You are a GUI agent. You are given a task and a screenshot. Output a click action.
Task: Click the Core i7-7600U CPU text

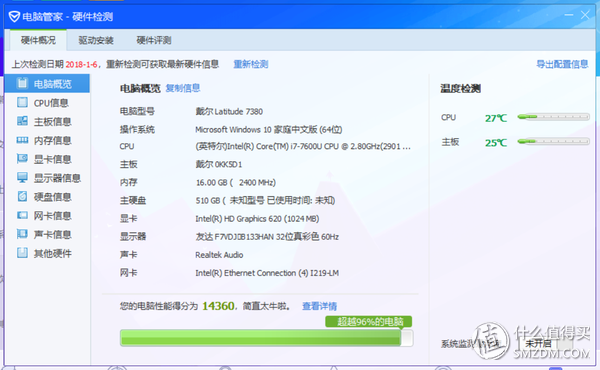303,147
